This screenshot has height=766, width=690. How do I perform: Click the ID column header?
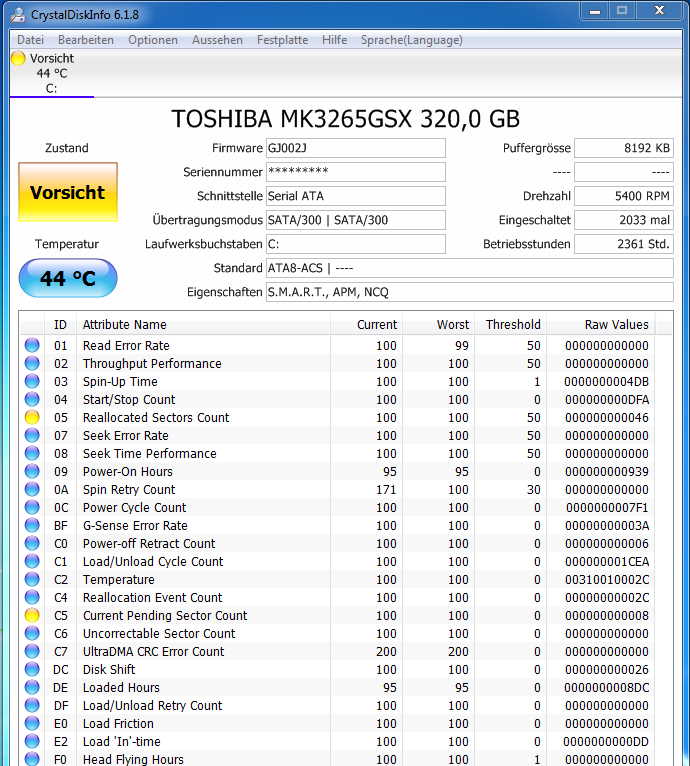click(x=60, y=324)
